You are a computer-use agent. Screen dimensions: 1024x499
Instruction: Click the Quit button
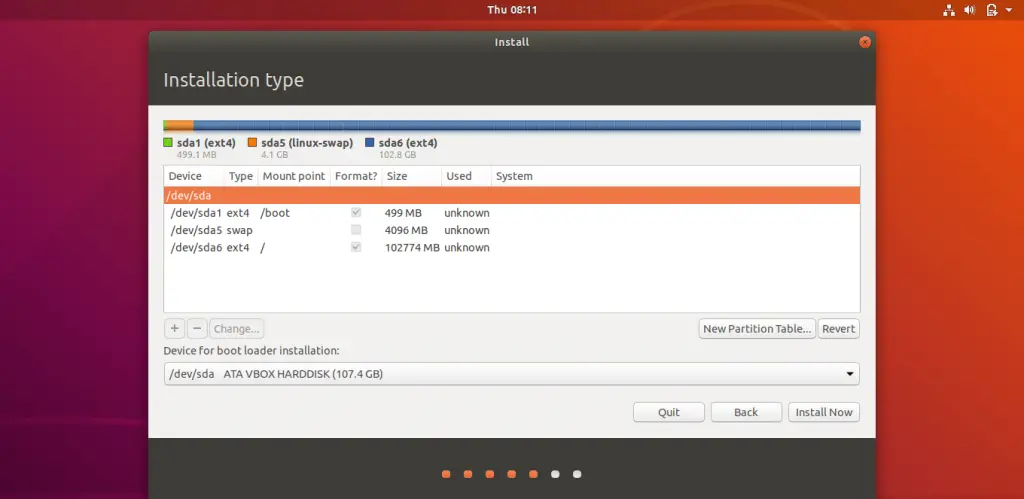[669, 412]
